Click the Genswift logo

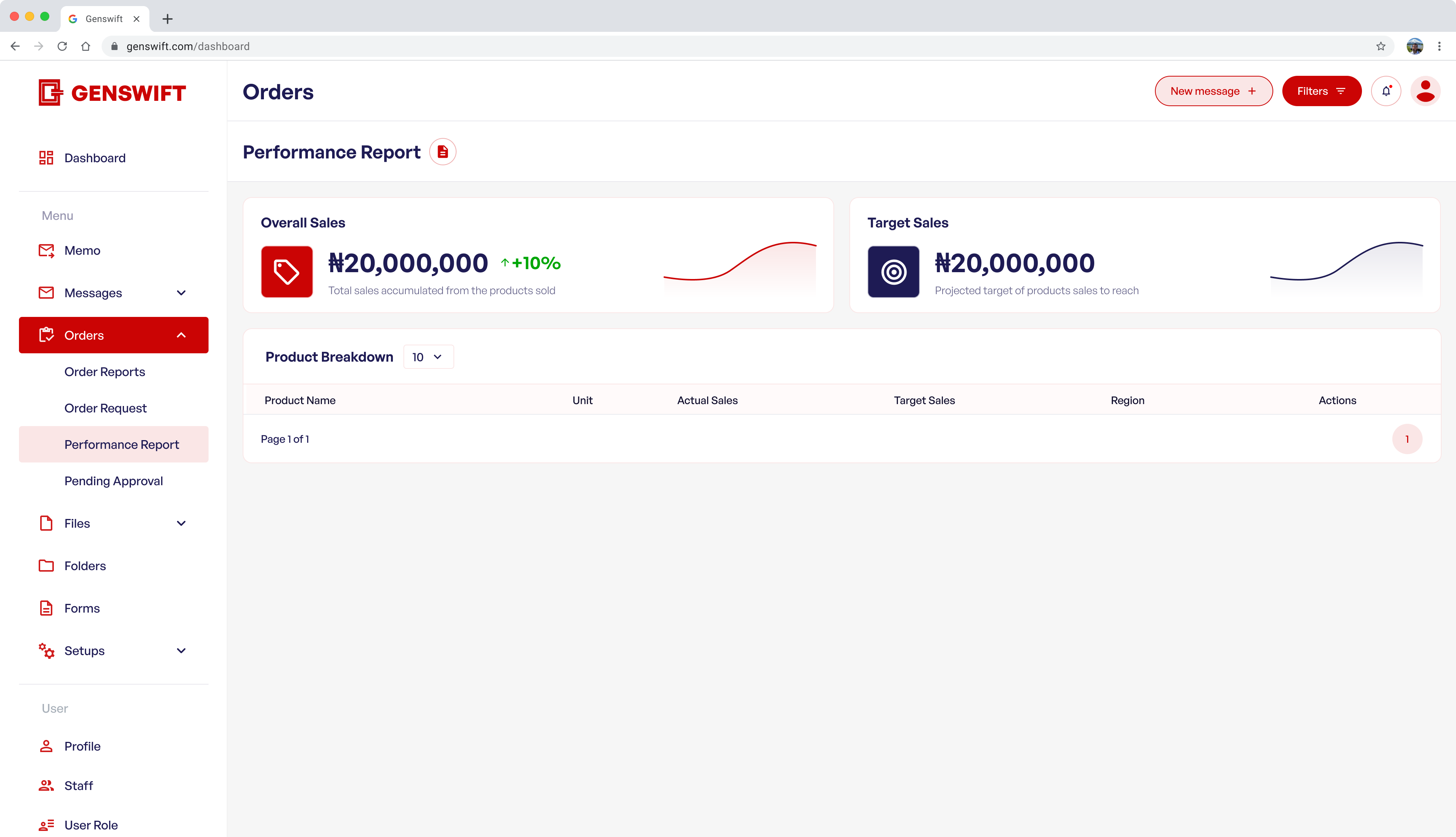click(112, 92)
